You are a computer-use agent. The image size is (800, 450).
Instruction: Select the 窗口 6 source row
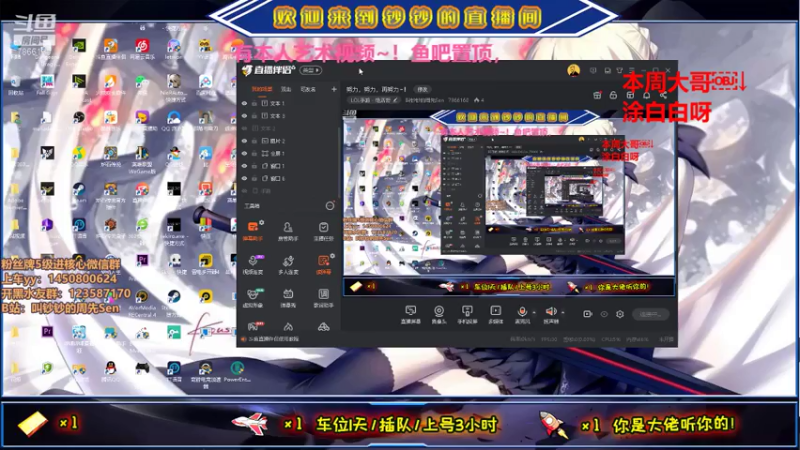(x=289, y=179)
